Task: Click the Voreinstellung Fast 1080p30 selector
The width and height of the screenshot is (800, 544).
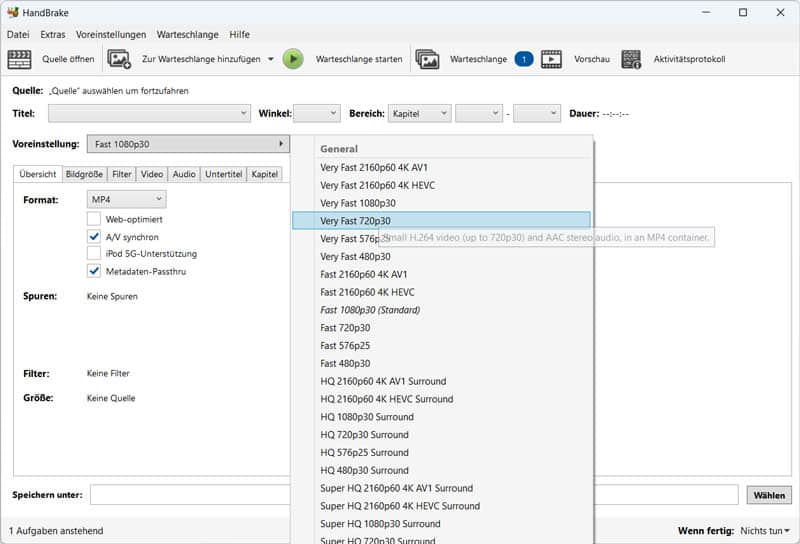Action: (188, 144)
